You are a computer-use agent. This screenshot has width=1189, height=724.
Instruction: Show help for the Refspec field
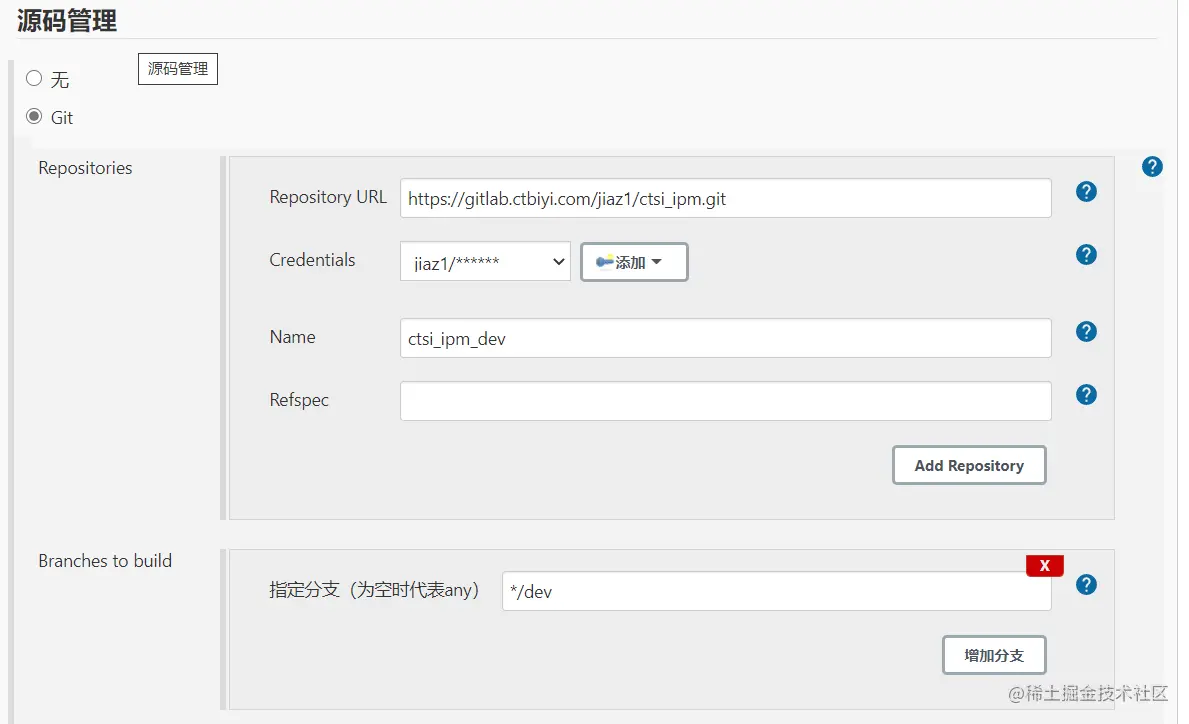pyautogui.click(x=1086, y=395)
